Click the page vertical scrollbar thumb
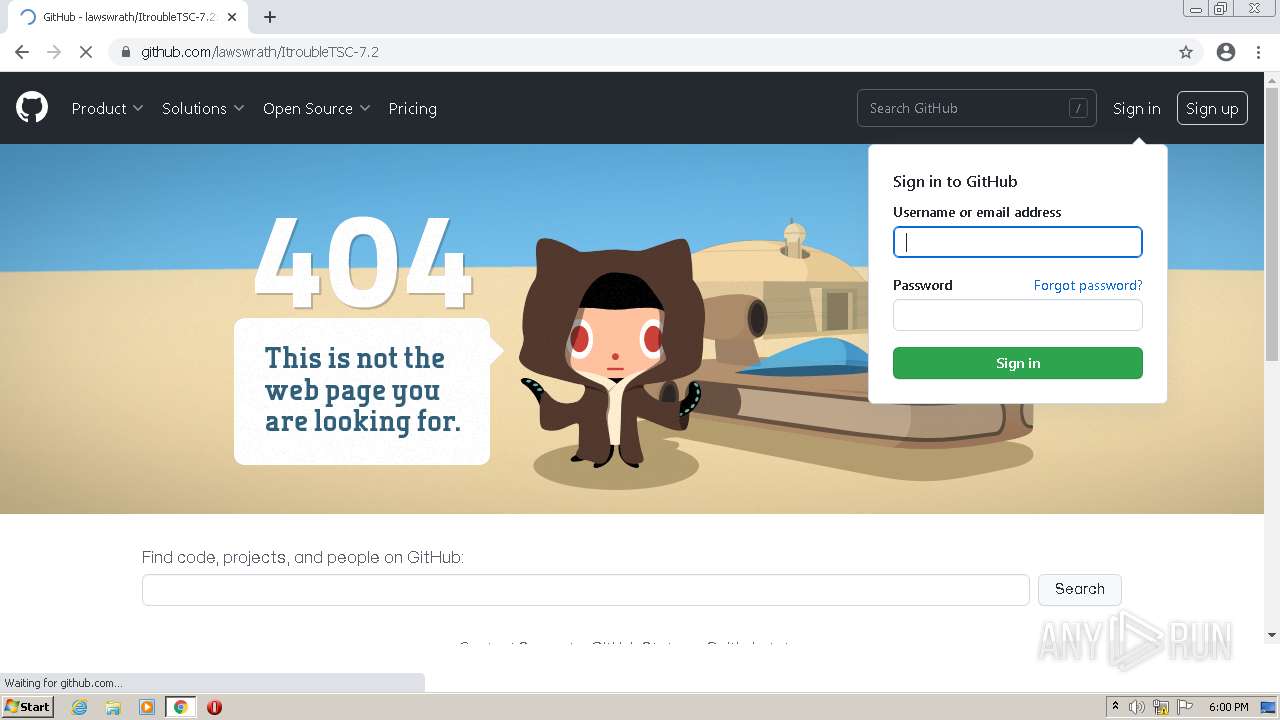1280x720 pixels. 1272,224
